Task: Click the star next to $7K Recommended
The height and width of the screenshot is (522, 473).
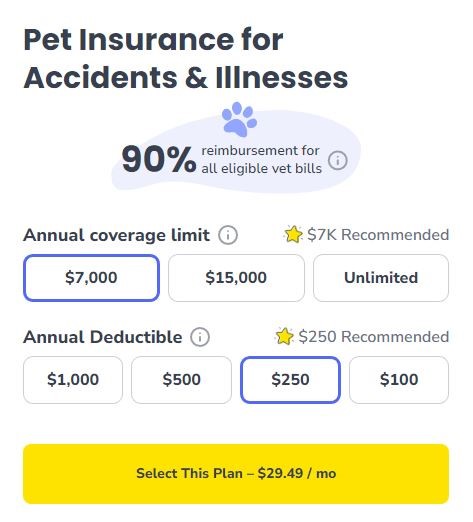Action: click(293, 234)
